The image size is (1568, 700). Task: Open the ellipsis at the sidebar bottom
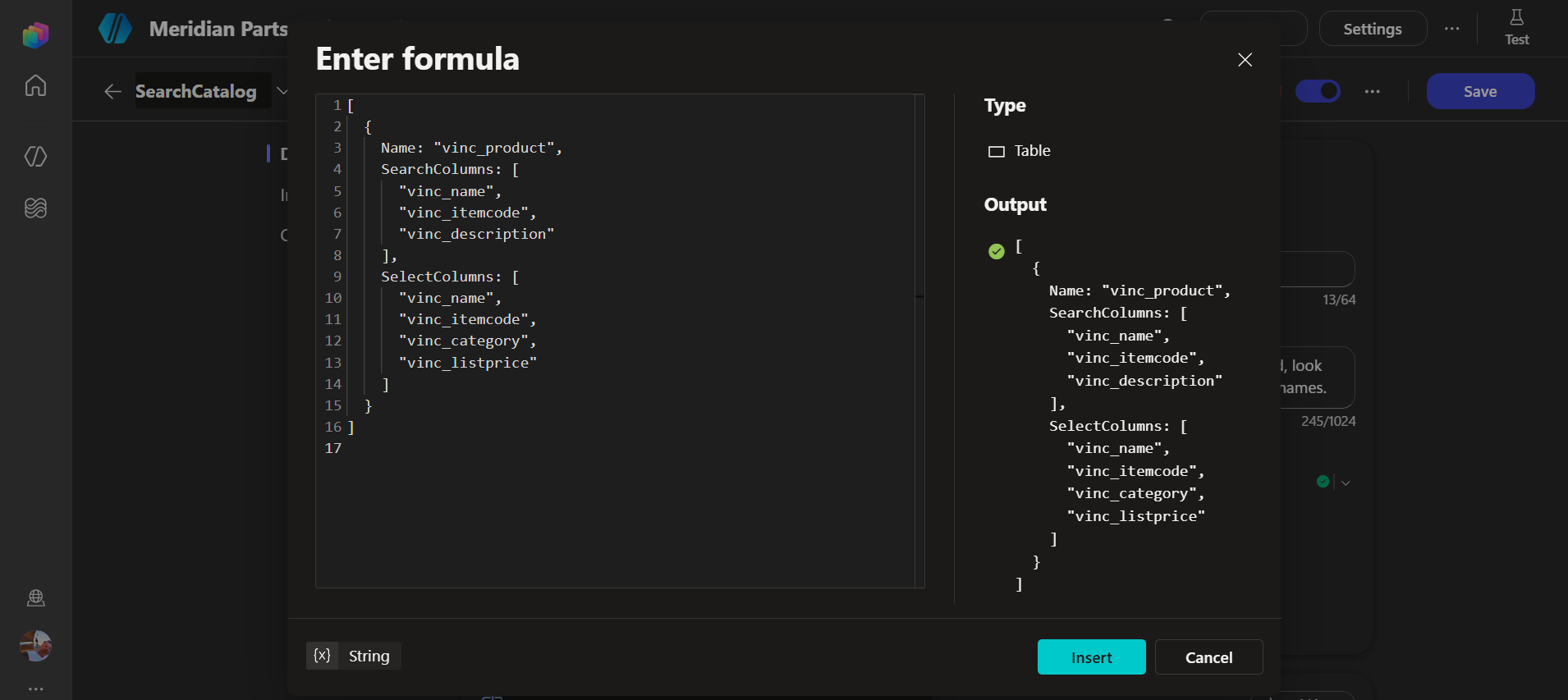[x=35, y=689]
